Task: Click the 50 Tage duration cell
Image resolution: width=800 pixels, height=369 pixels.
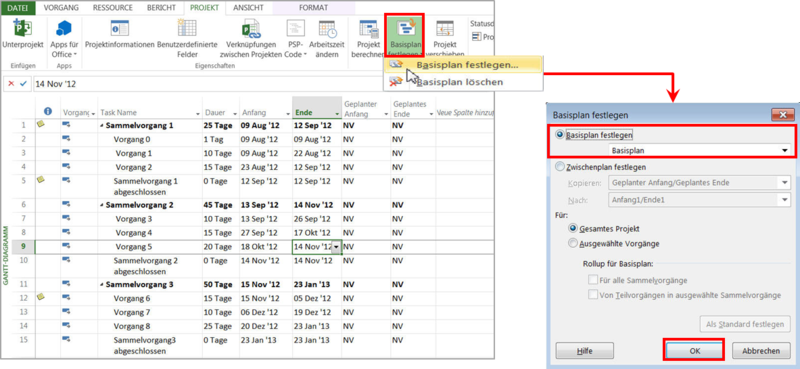Action: (x=221, y=285)
